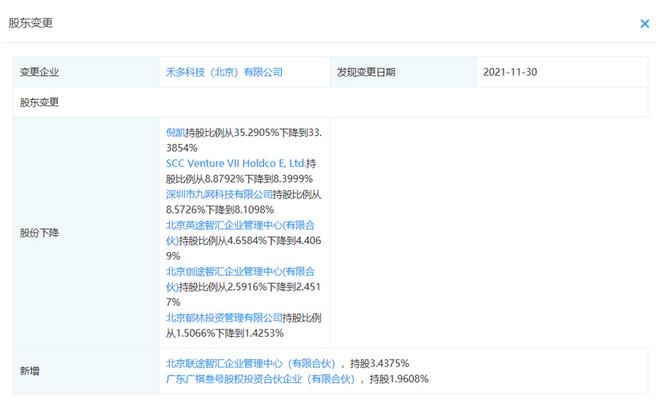This screenshot has width=669, height=402.
Task: Select text 持股1.9608%
Action: click(x=399, y=379)
